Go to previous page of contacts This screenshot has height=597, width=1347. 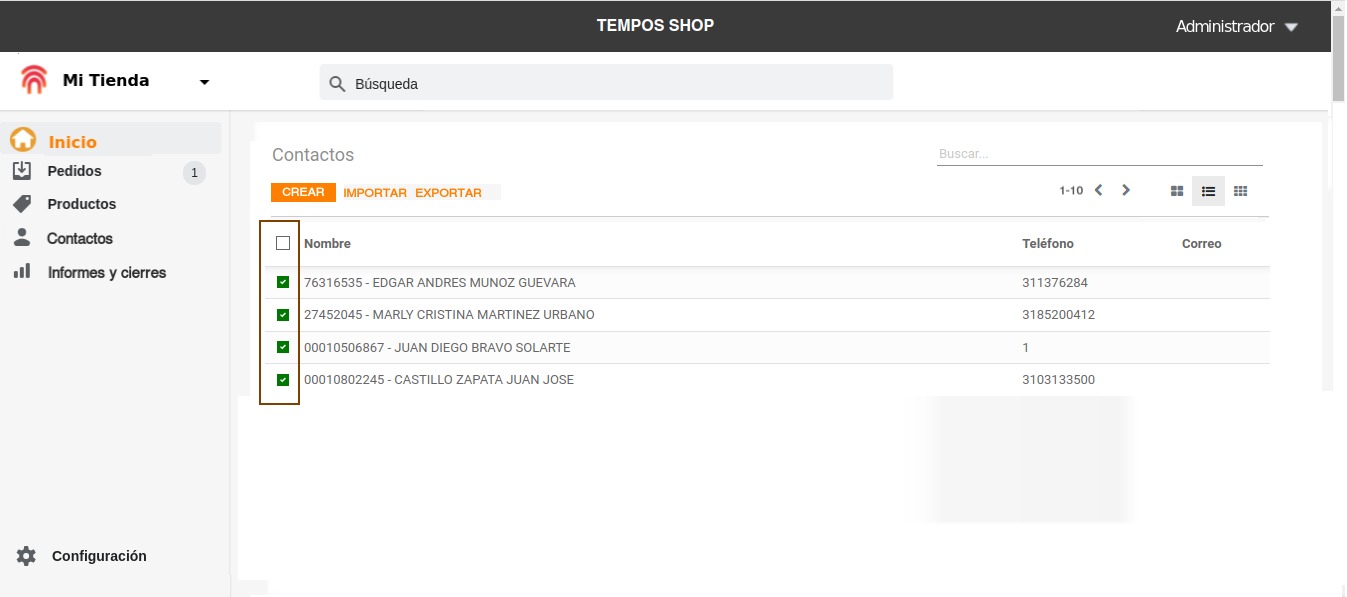click(1098, 190)
